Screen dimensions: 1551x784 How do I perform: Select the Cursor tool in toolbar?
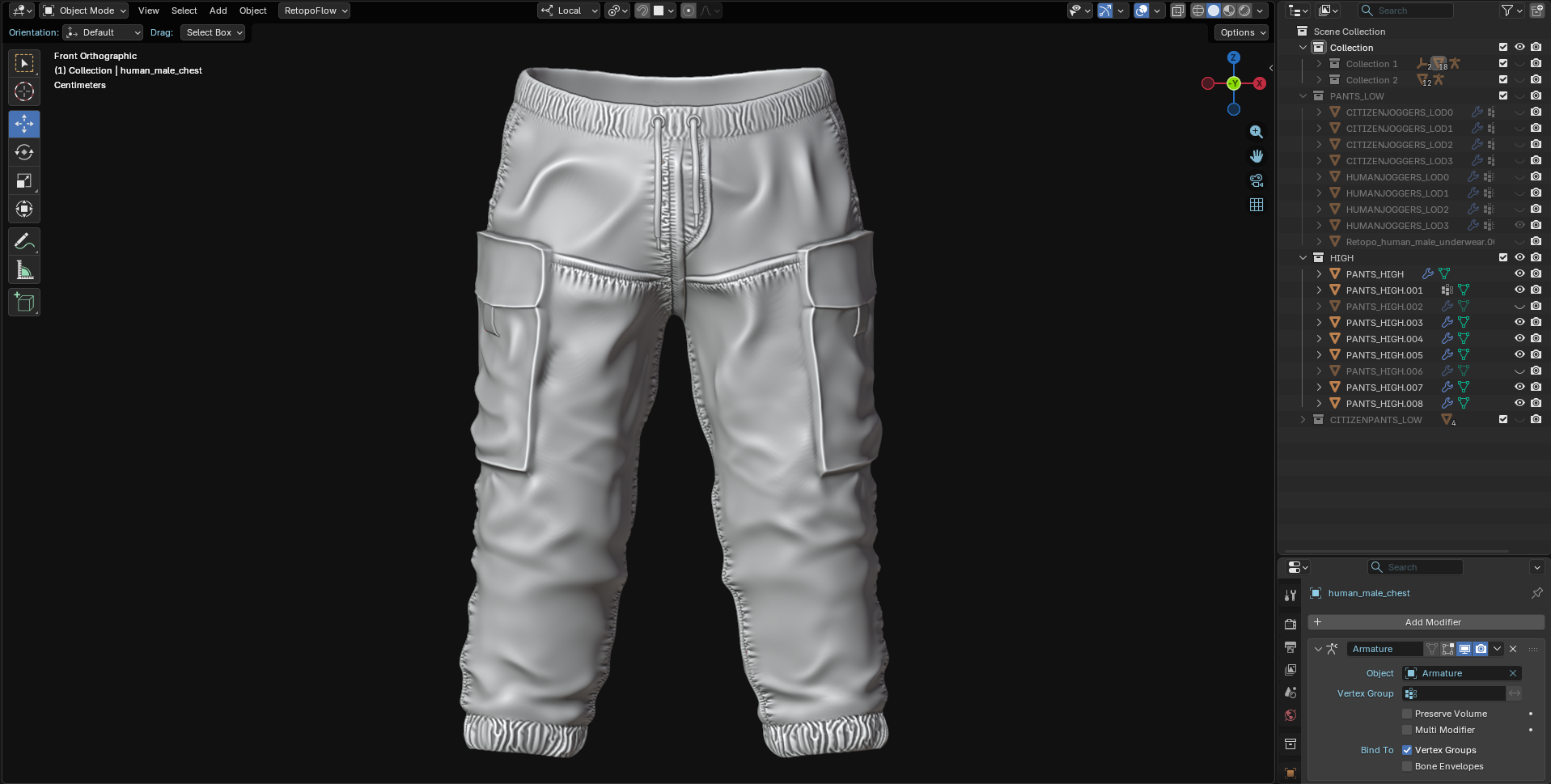coord(24,91)
